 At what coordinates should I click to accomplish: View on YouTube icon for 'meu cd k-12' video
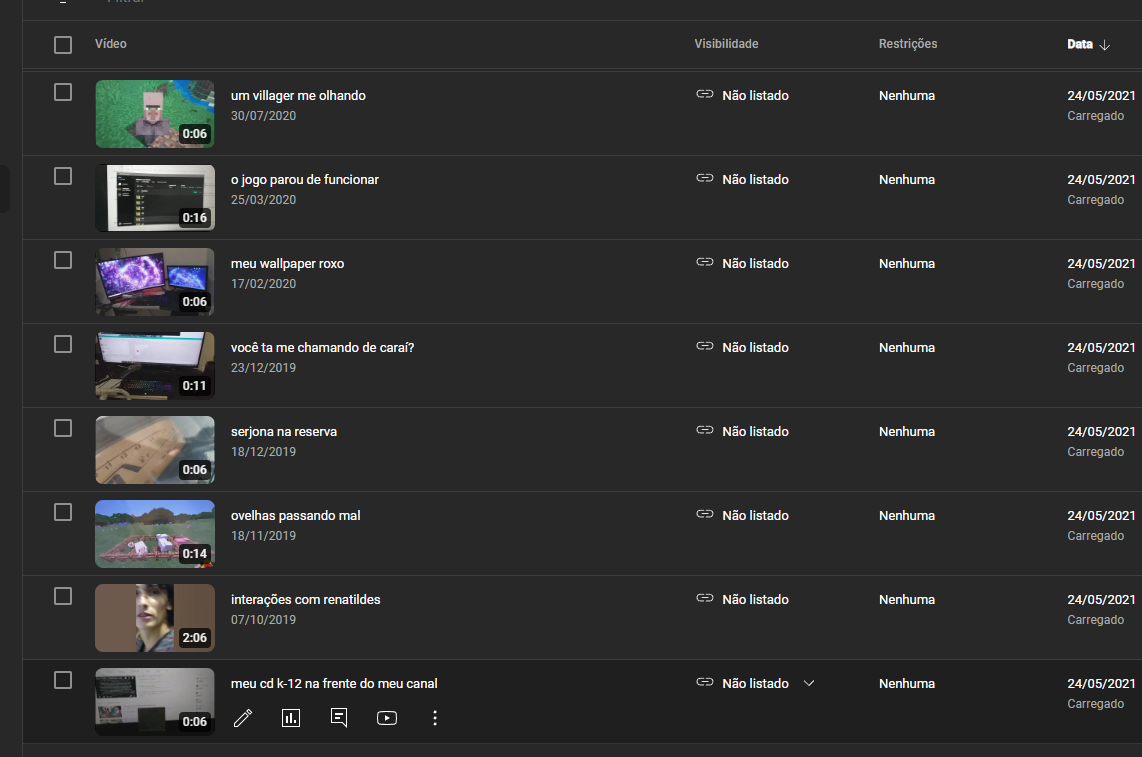click(x=387, y=718)
